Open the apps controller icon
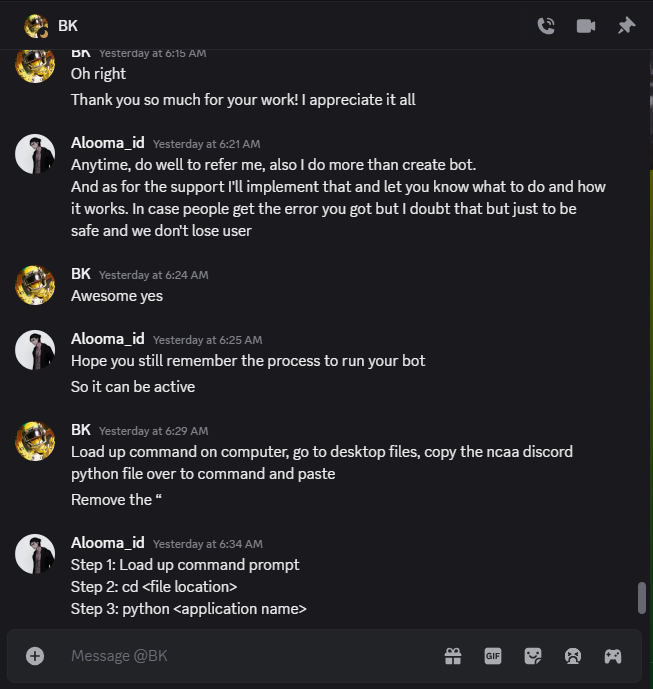653x689 pixels. (x=612, y=656)
